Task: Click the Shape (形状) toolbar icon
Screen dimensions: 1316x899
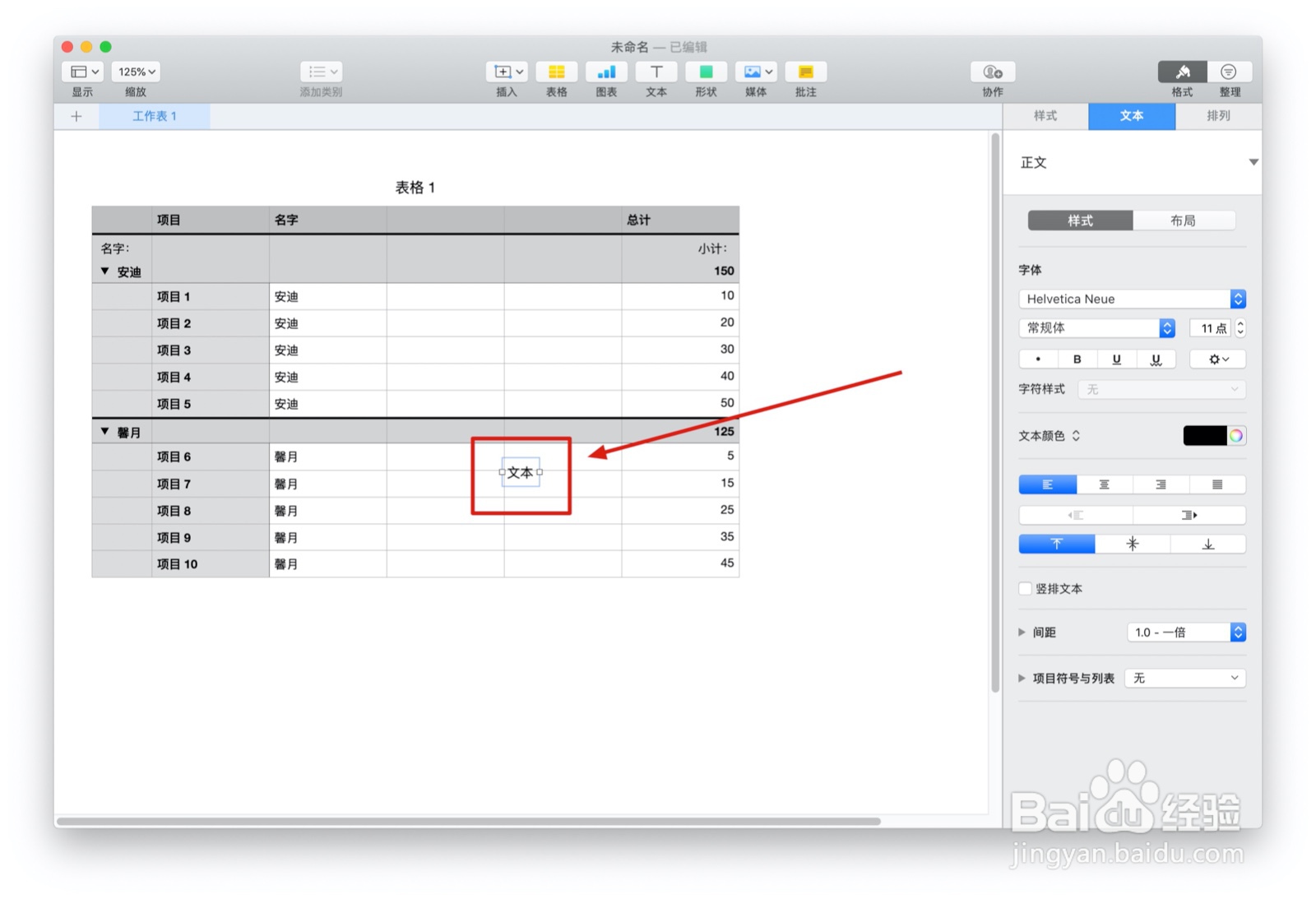Action: [x=706, y=72]
